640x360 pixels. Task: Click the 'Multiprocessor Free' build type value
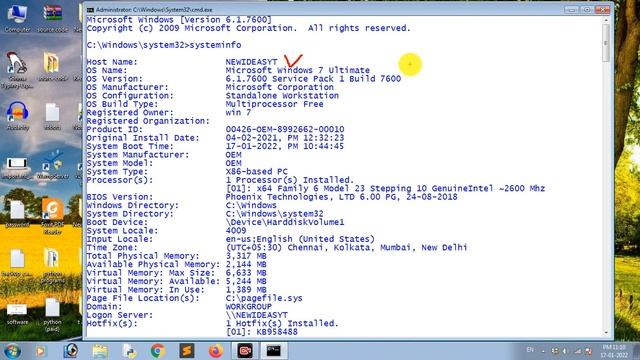coord(274,104)
